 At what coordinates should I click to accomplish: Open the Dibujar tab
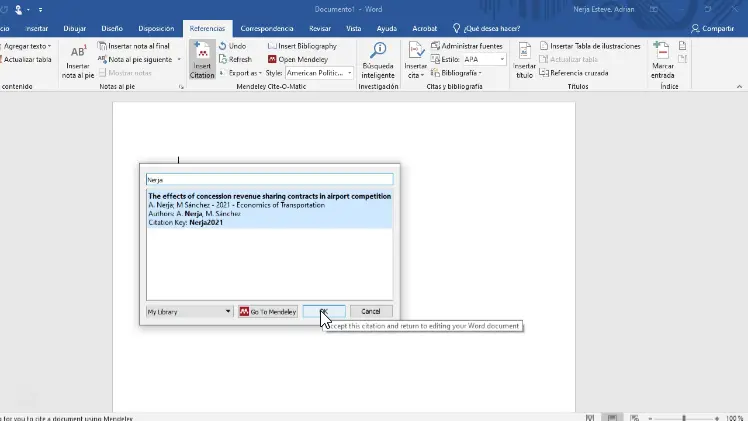pyautogui.click(x=74, y=29)
